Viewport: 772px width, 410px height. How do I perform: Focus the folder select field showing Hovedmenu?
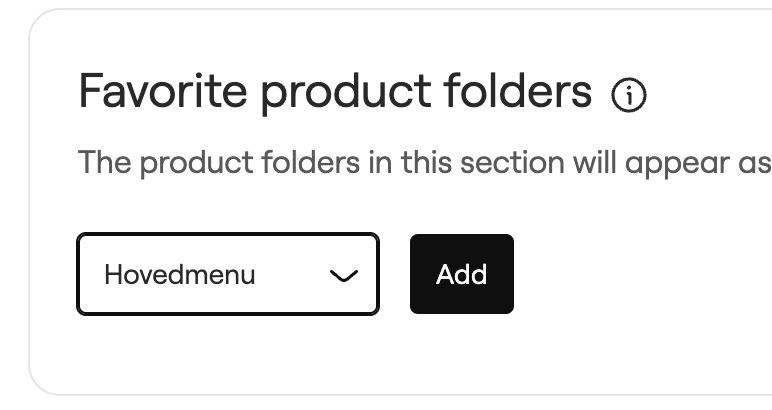click(x=228, y=274)
